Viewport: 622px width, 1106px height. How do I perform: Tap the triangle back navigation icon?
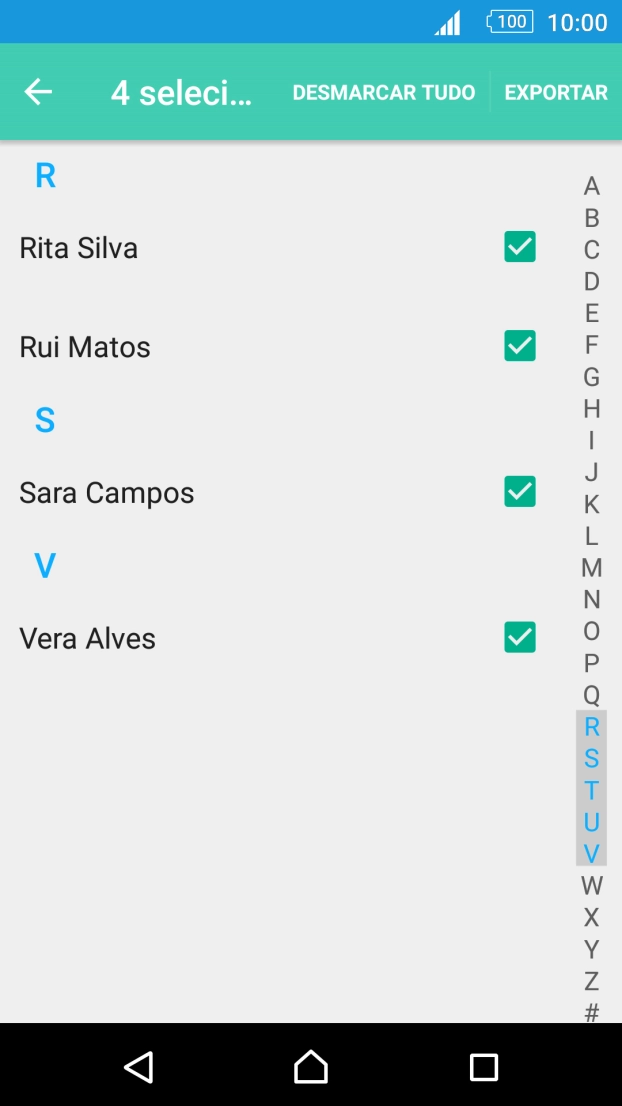139,1067
